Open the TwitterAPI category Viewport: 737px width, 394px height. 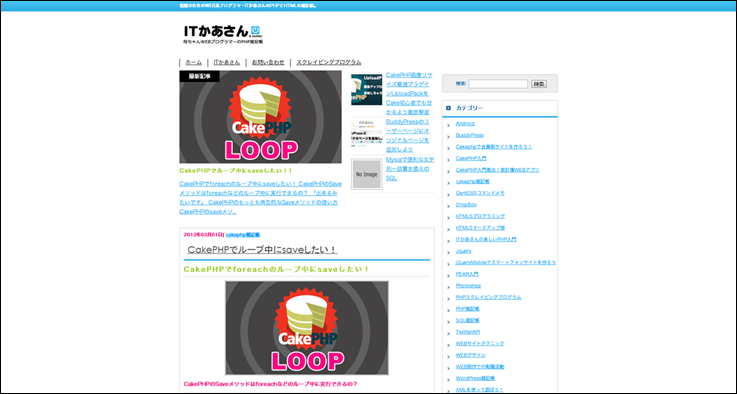click(x=468, y=332)
